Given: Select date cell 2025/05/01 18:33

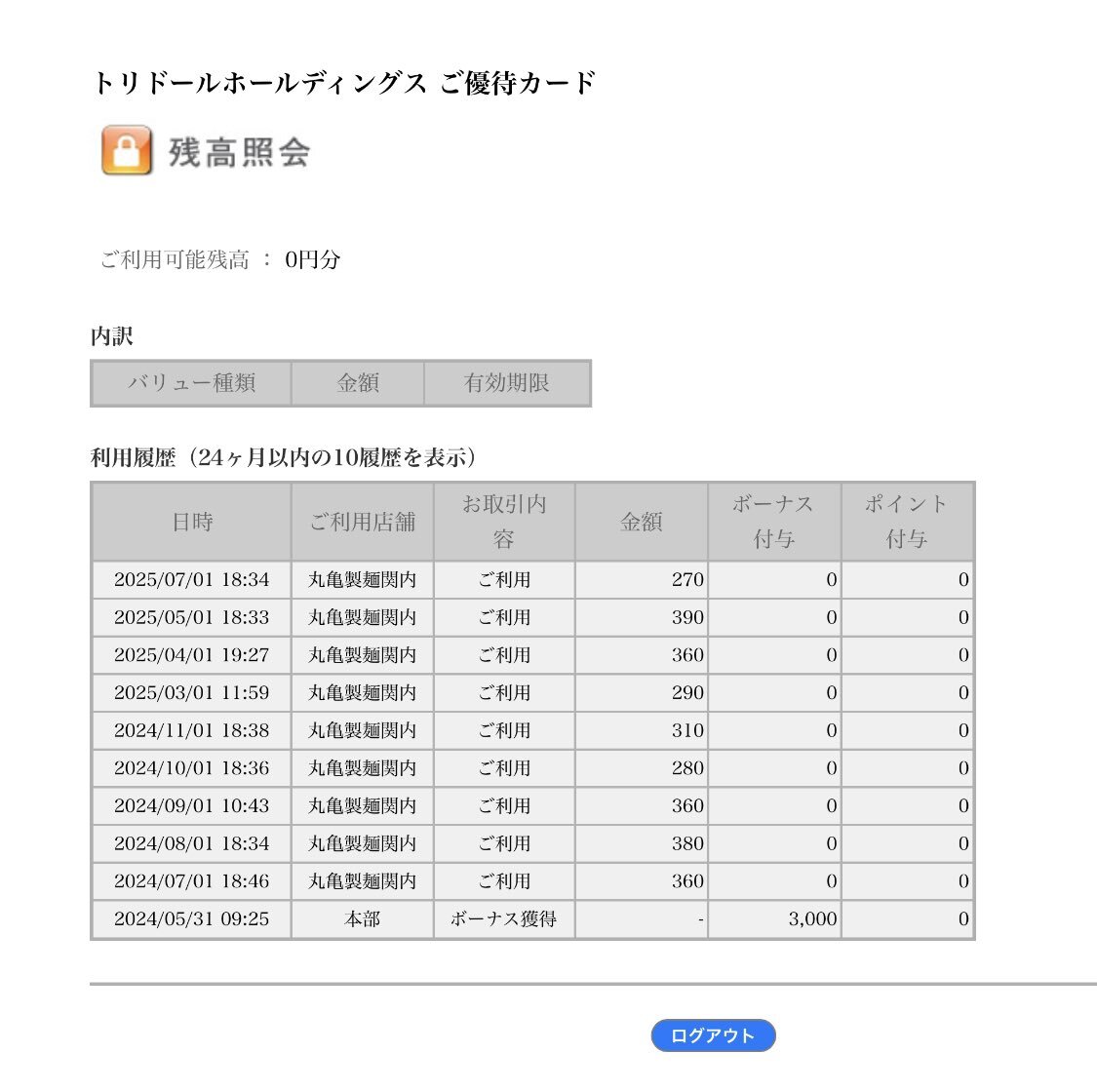Looking at the screenshot, I should coord(192,618).
